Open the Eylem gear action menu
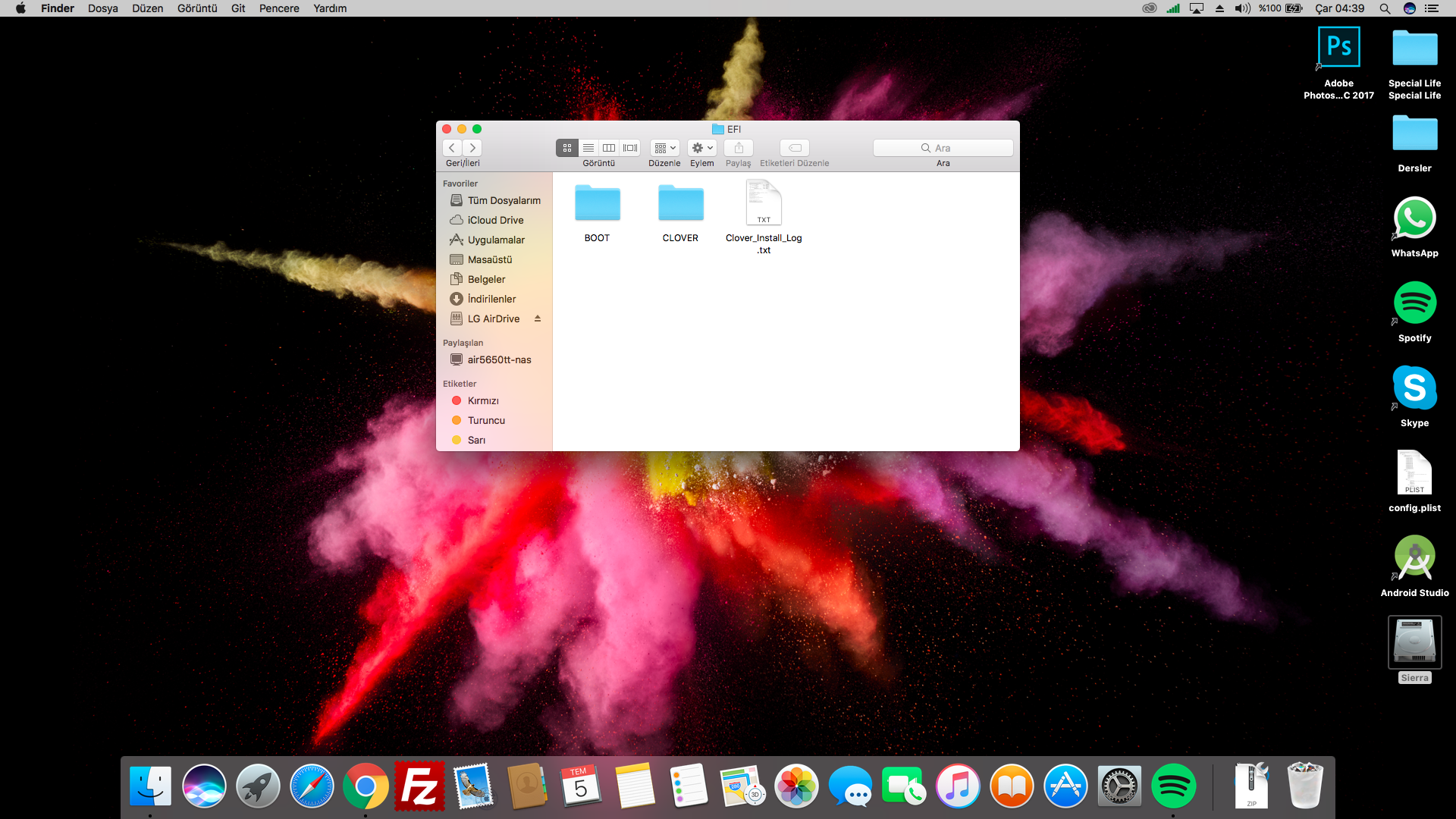 [x=702, y=148]
